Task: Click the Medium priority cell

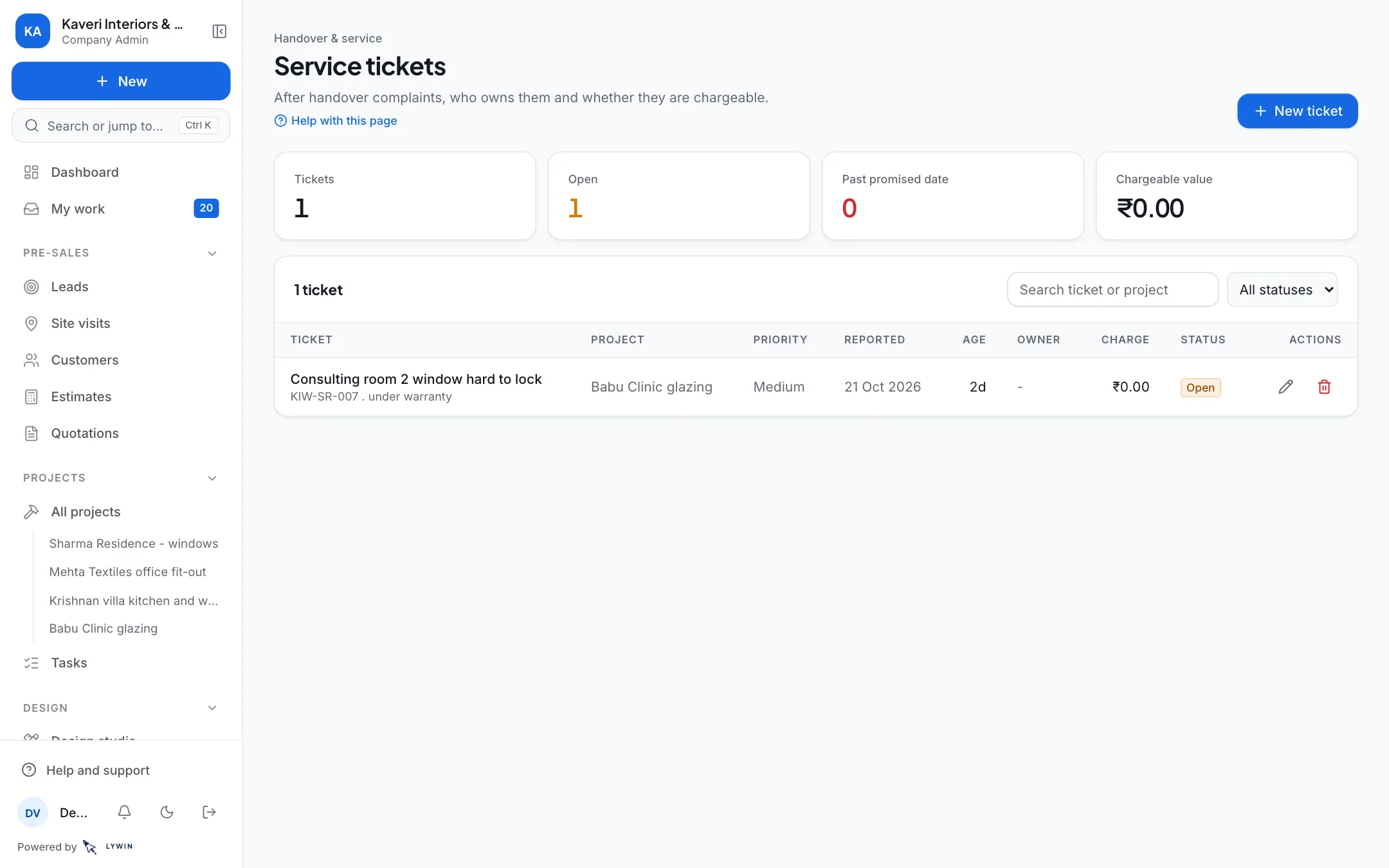Action: 779,387
